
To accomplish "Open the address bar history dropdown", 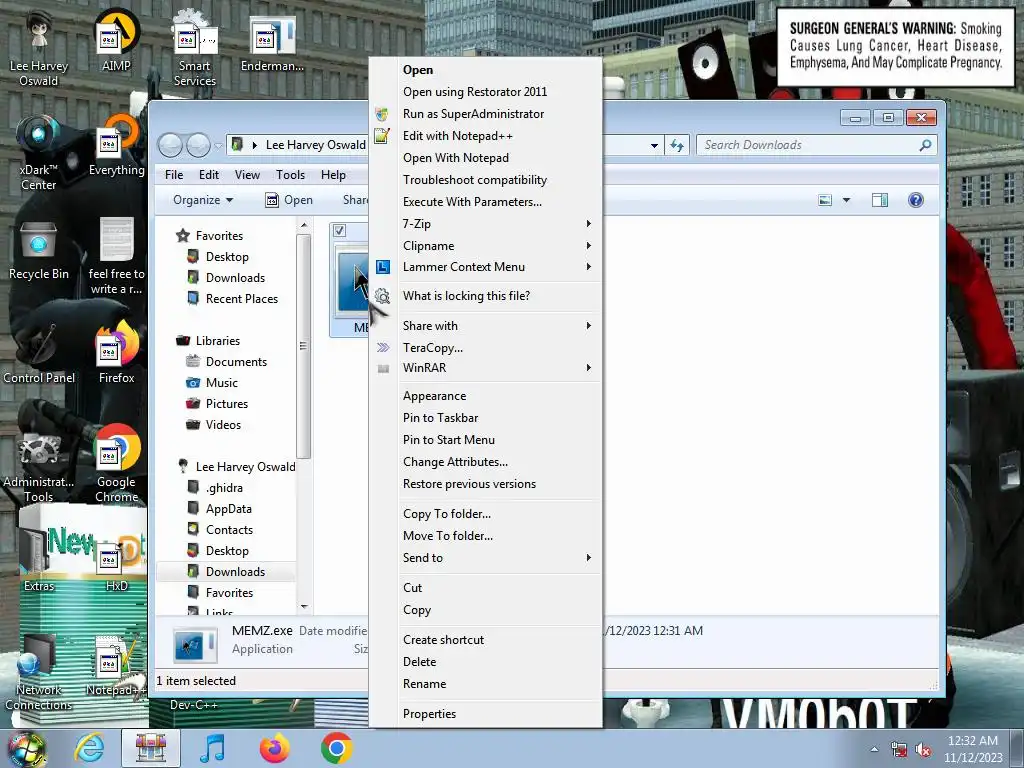I will point(654,145).
